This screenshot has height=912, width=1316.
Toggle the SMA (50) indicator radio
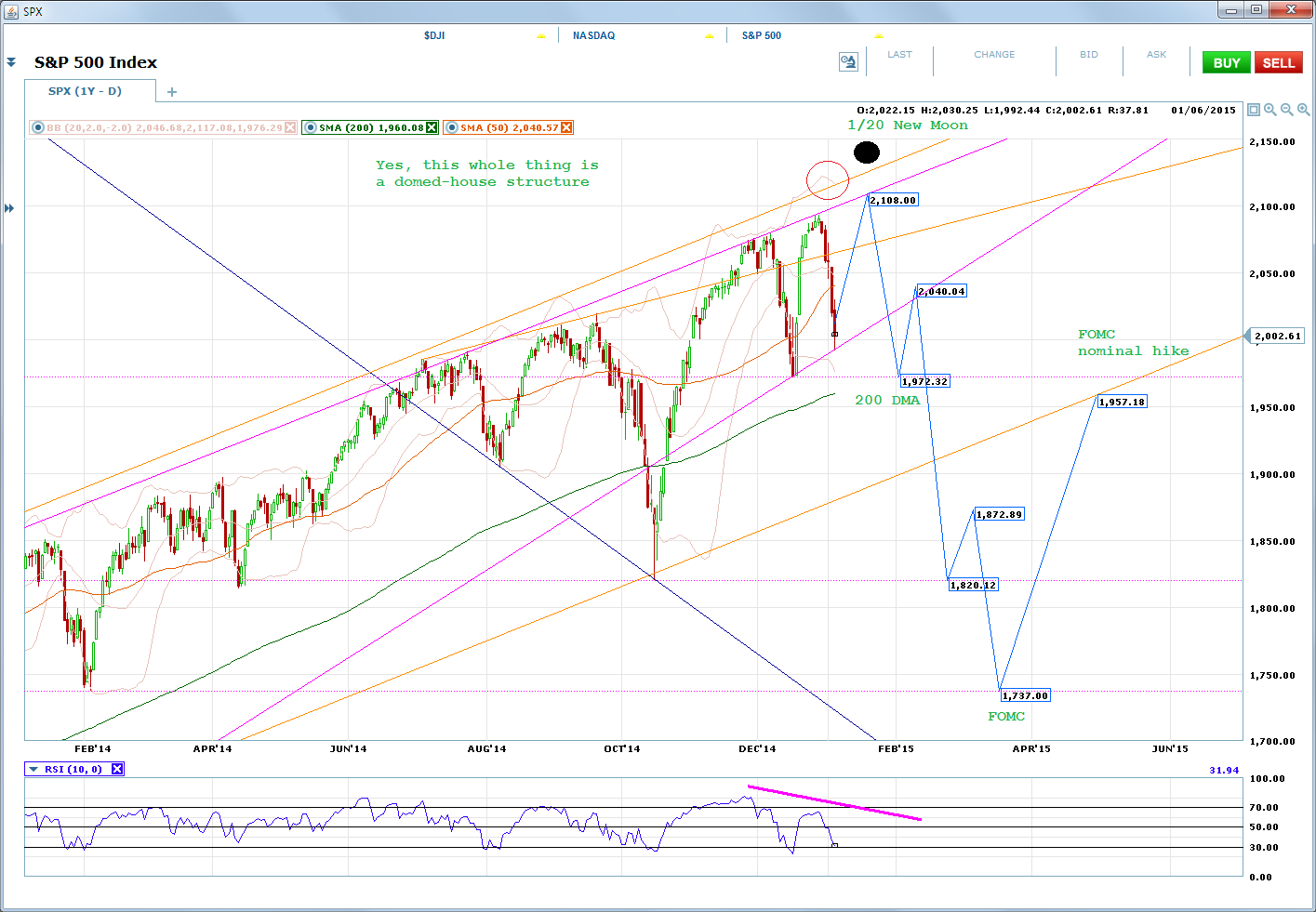(452, 127)
